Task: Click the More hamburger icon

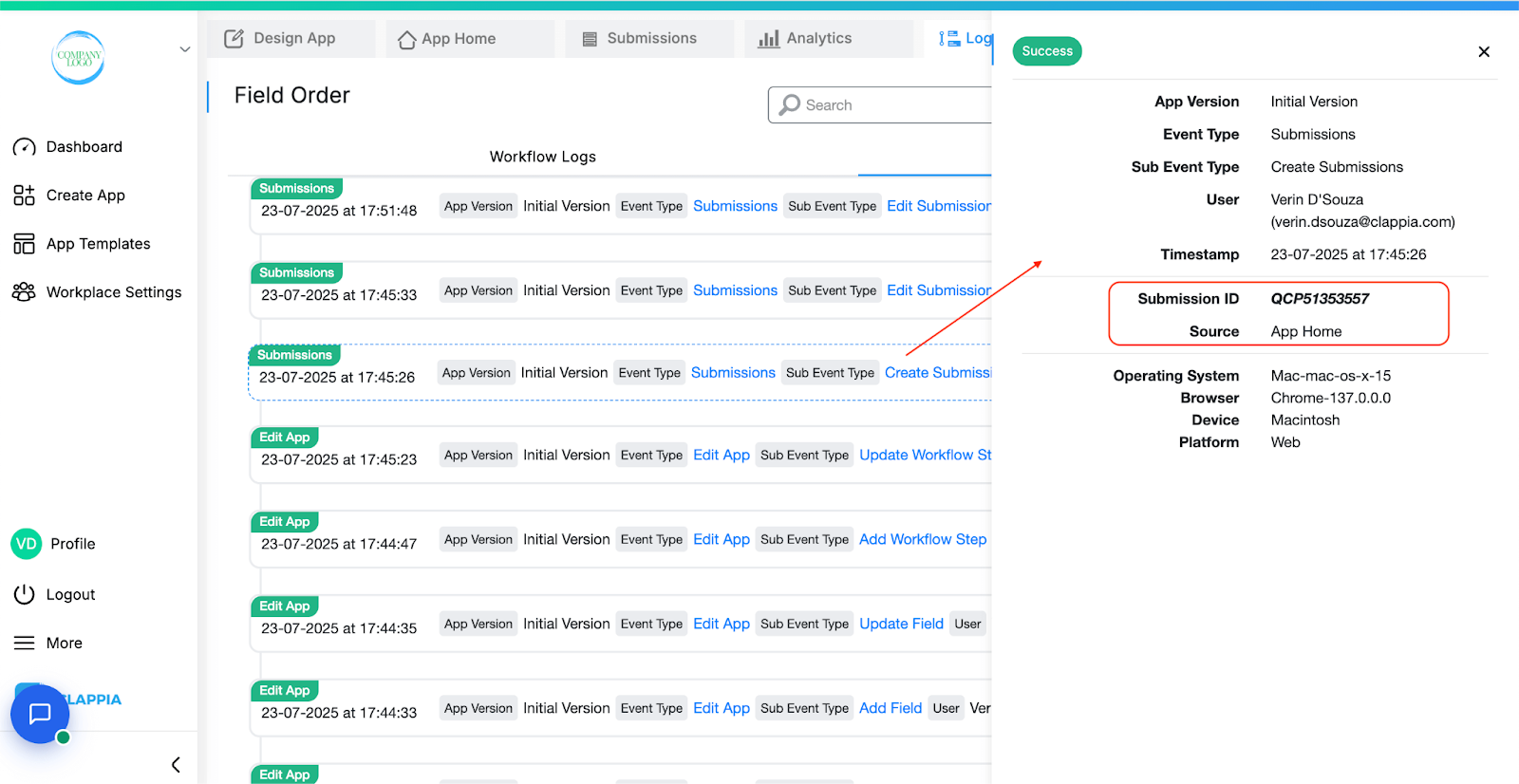Action: tap(24, 644)
